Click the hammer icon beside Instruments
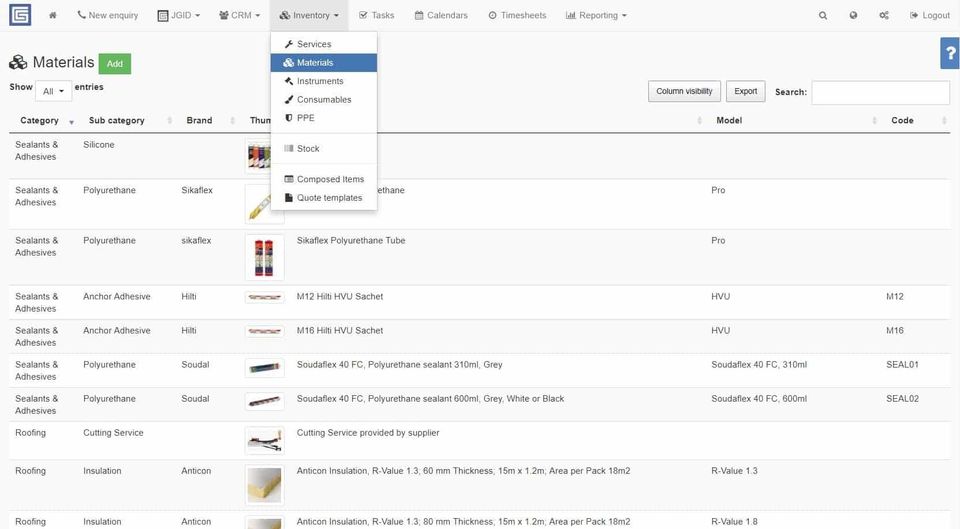The height and width of the screenshot is (529, 960). [289, 81]
